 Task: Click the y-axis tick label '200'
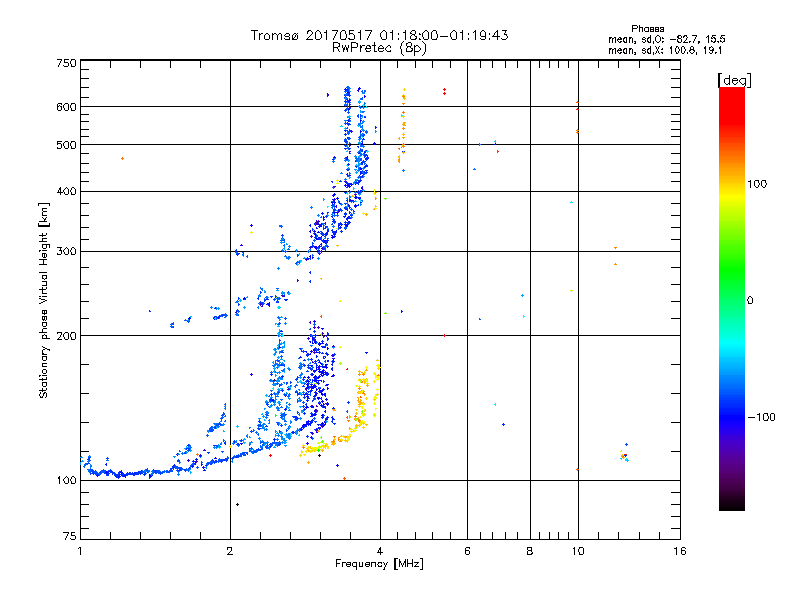coord(66,336)
